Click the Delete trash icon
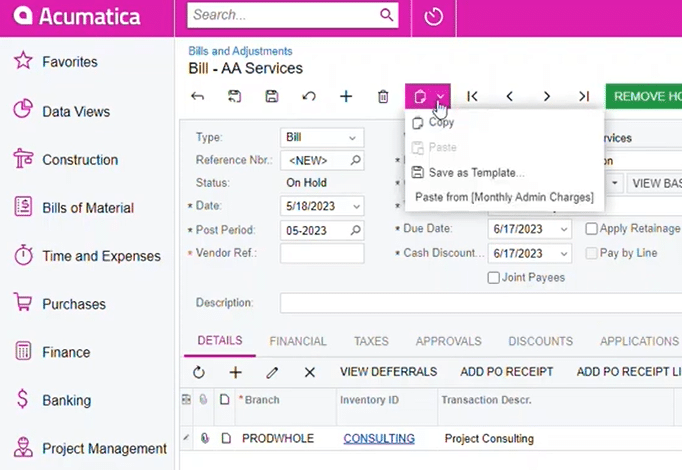 (383, 96)
